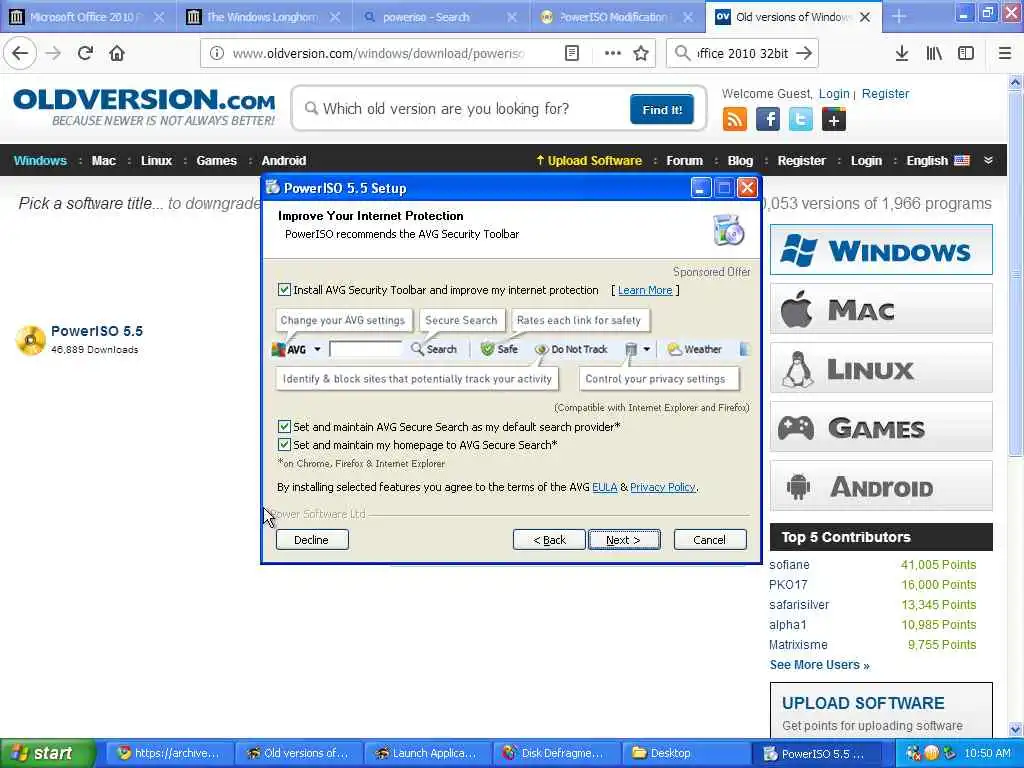
Task: Open the Linux section in site navigation
Action: click(x=156, y=161)
